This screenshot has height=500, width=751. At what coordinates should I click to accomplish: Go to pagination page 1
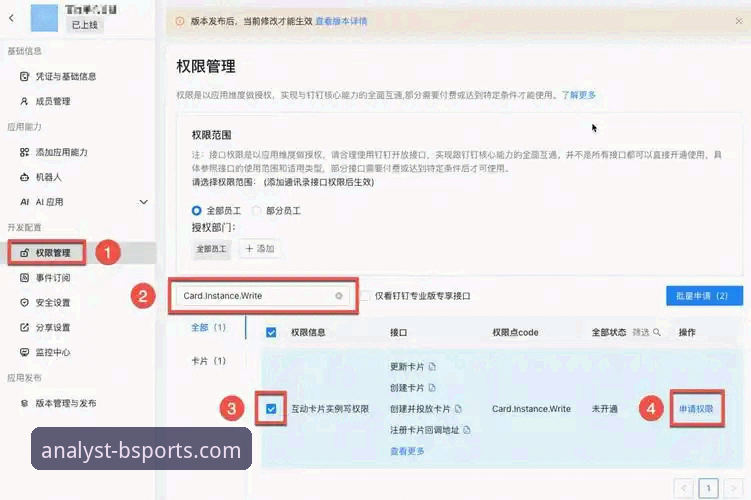point(708,489)
